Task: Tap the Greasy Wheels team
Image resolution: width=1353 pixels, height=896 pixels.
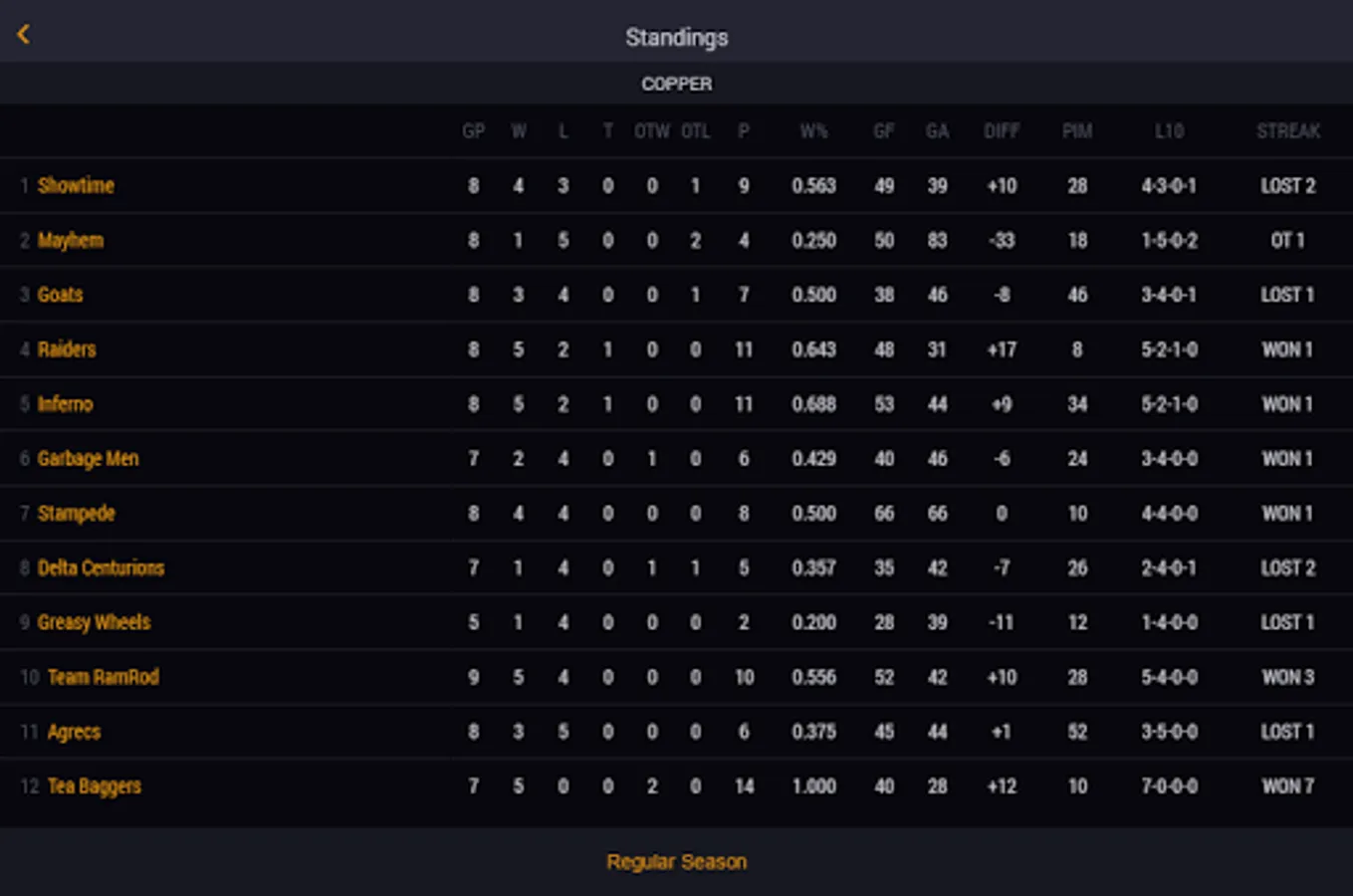Action: pos(94,623)
